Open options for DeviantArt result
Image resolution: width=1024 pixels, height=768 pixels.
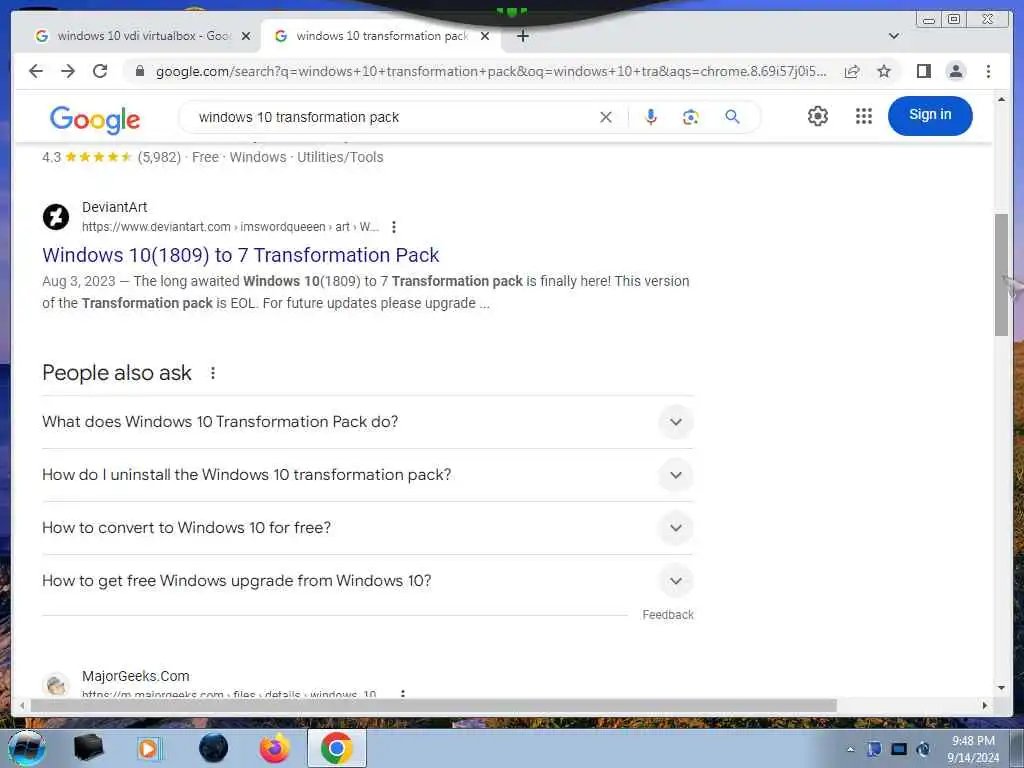(393, 227)
